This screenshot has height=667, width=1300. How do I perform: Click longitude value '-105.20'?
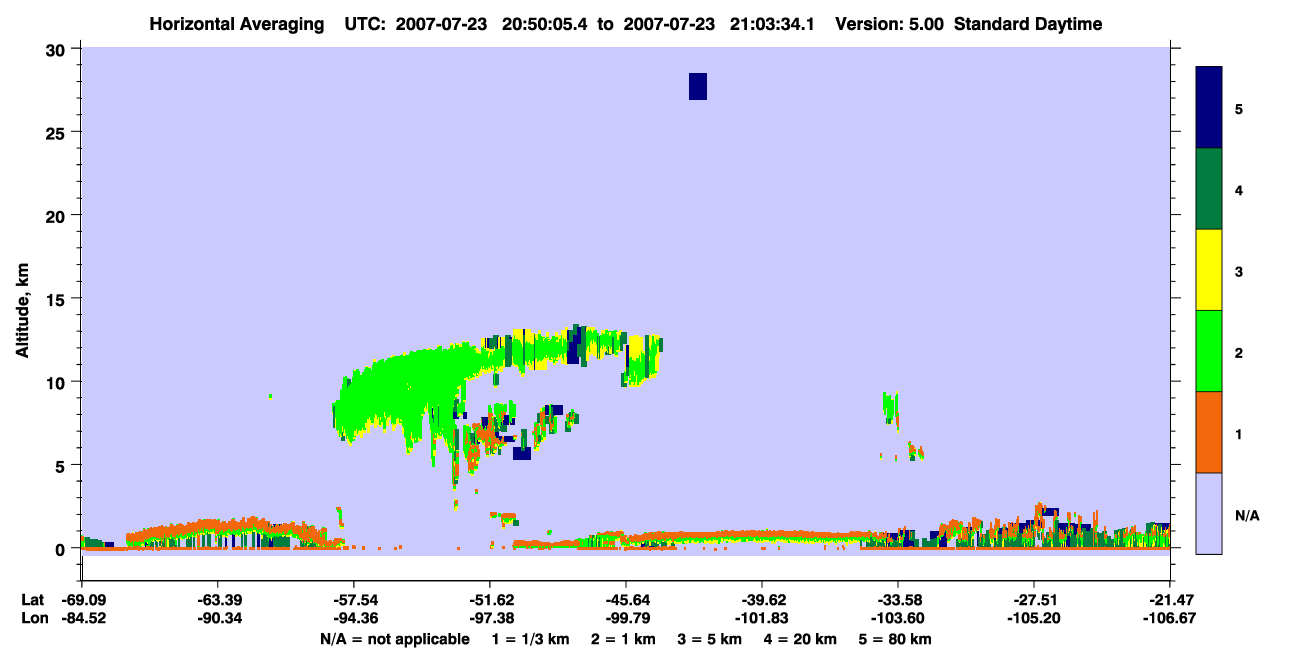coord(1034,618)
